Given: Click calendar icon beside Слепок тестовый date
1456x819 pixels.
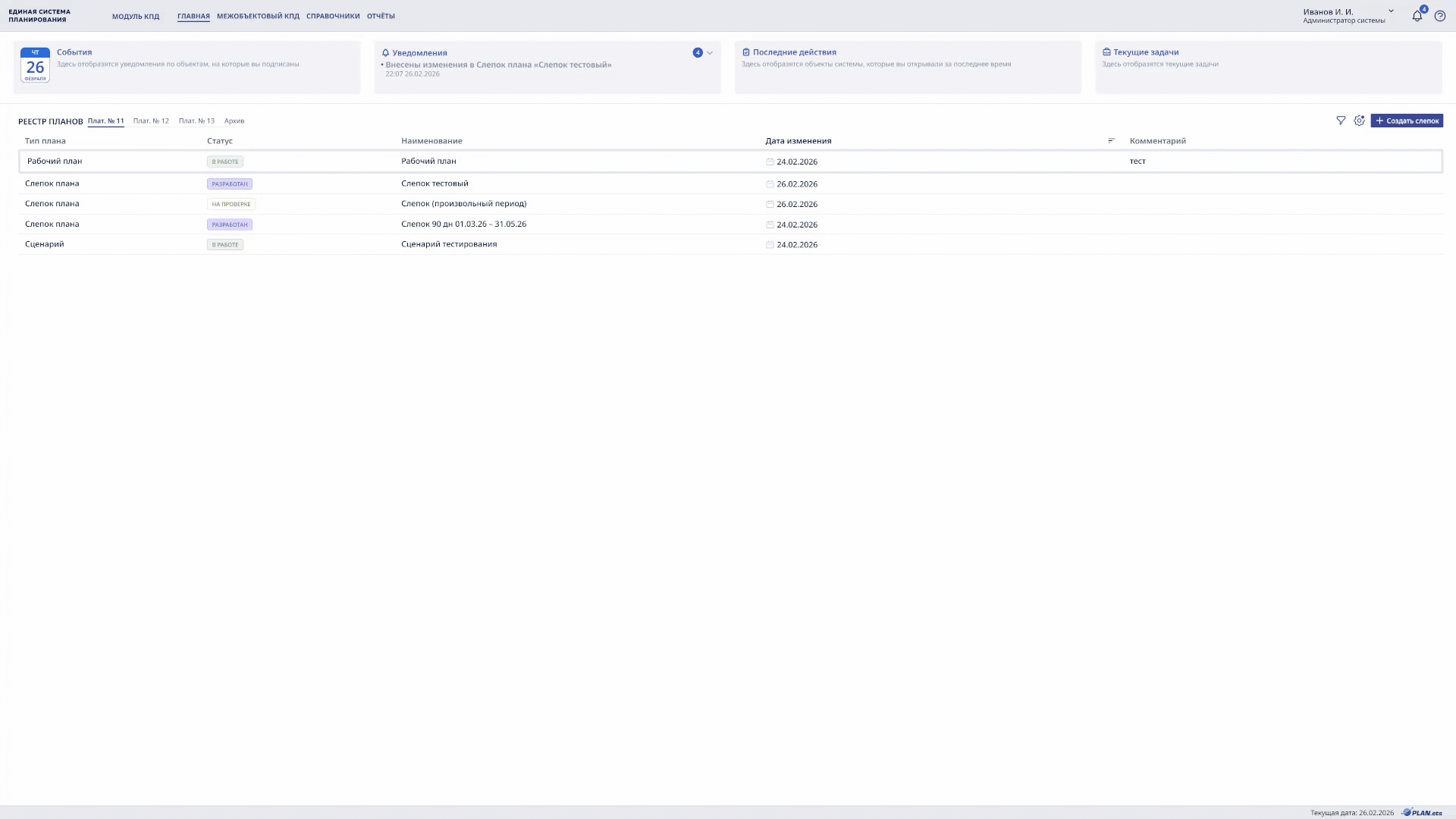Looking at the screenshot, I should [x=770, y=184].
